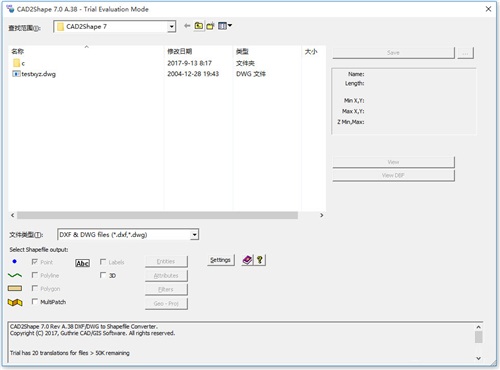Expand the CAD2Shape 7 folder dropdown

[x=171, y=26]
